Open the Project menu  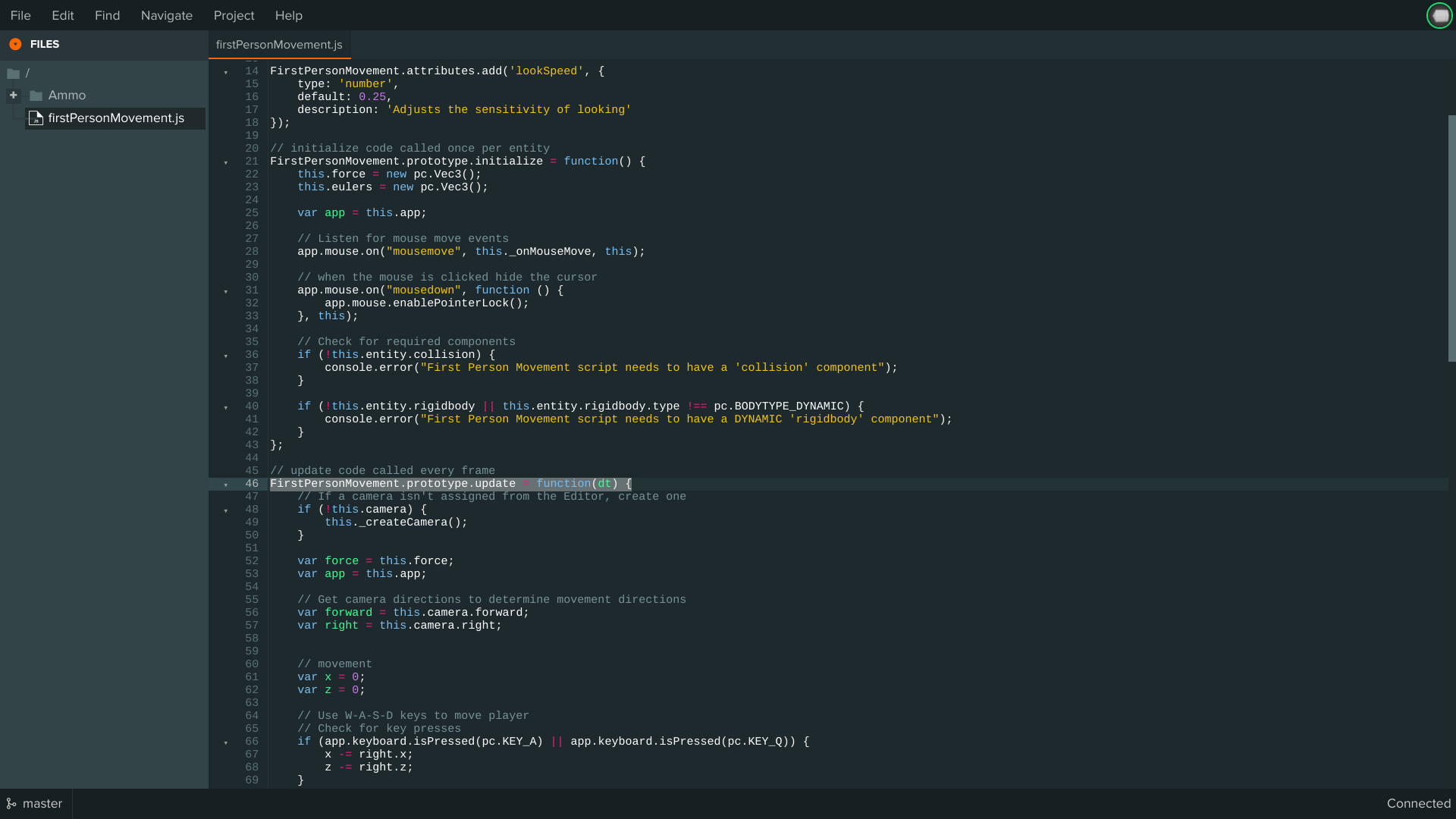coord(234,15)
